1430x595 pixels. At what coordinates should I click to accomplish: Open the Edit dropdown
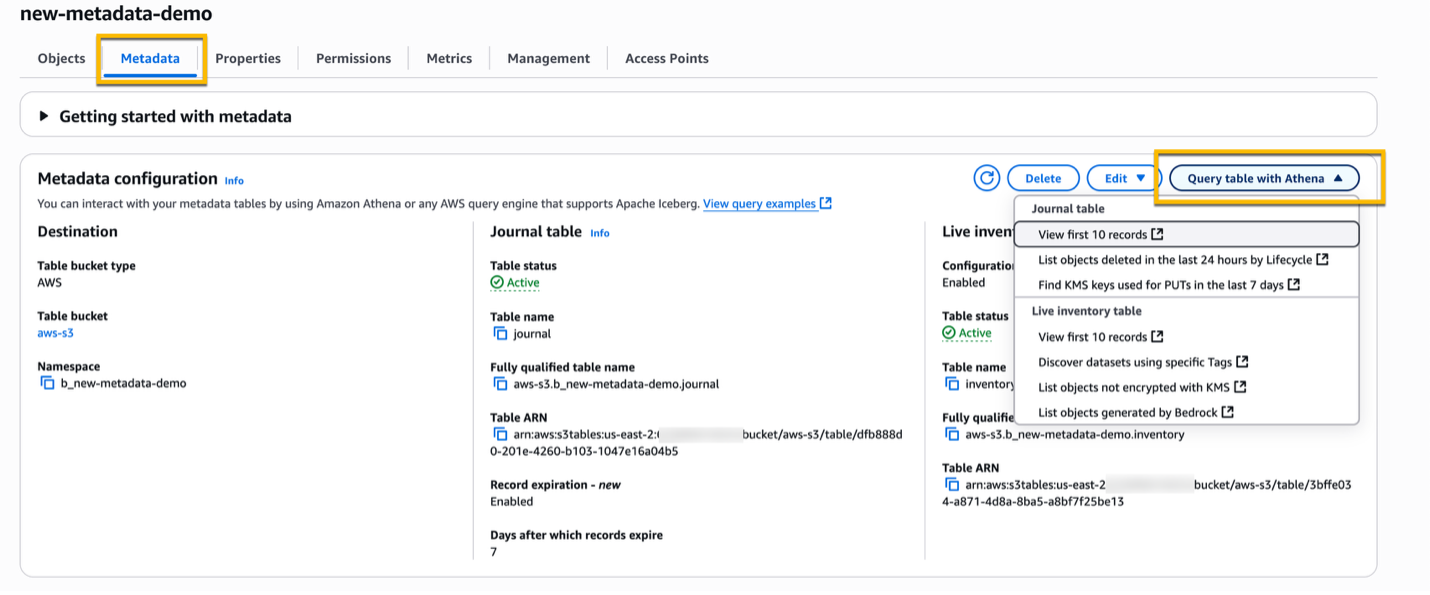(1122, 177)
